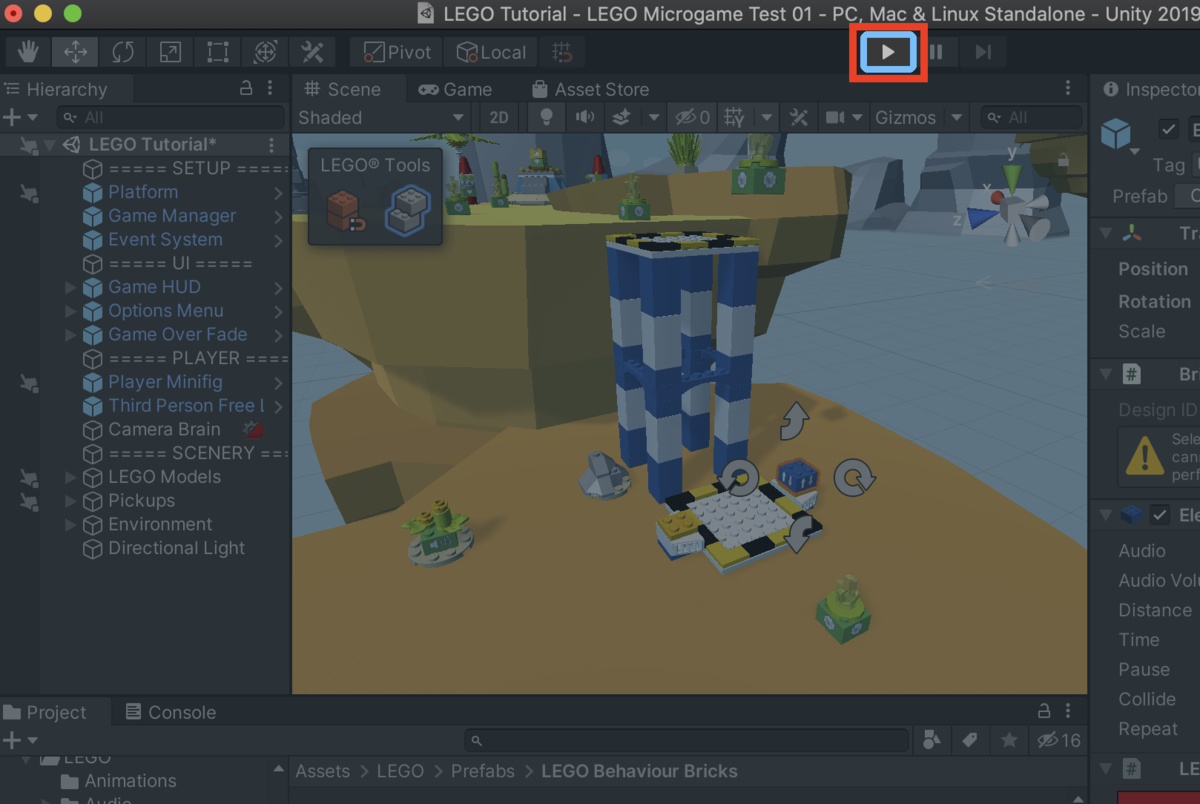Image resolution: width=1200 pixels, height=804 pixels.
Task: Switch to the Scene tab
Action: click(x=343, y=89)
